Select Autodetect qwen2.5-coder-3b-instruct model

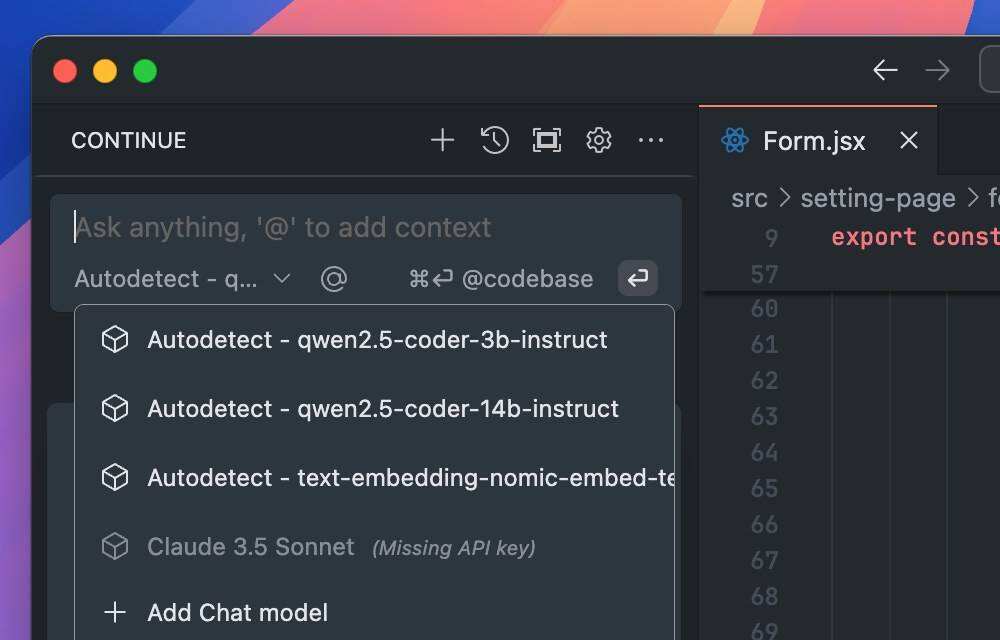[376, 340]
